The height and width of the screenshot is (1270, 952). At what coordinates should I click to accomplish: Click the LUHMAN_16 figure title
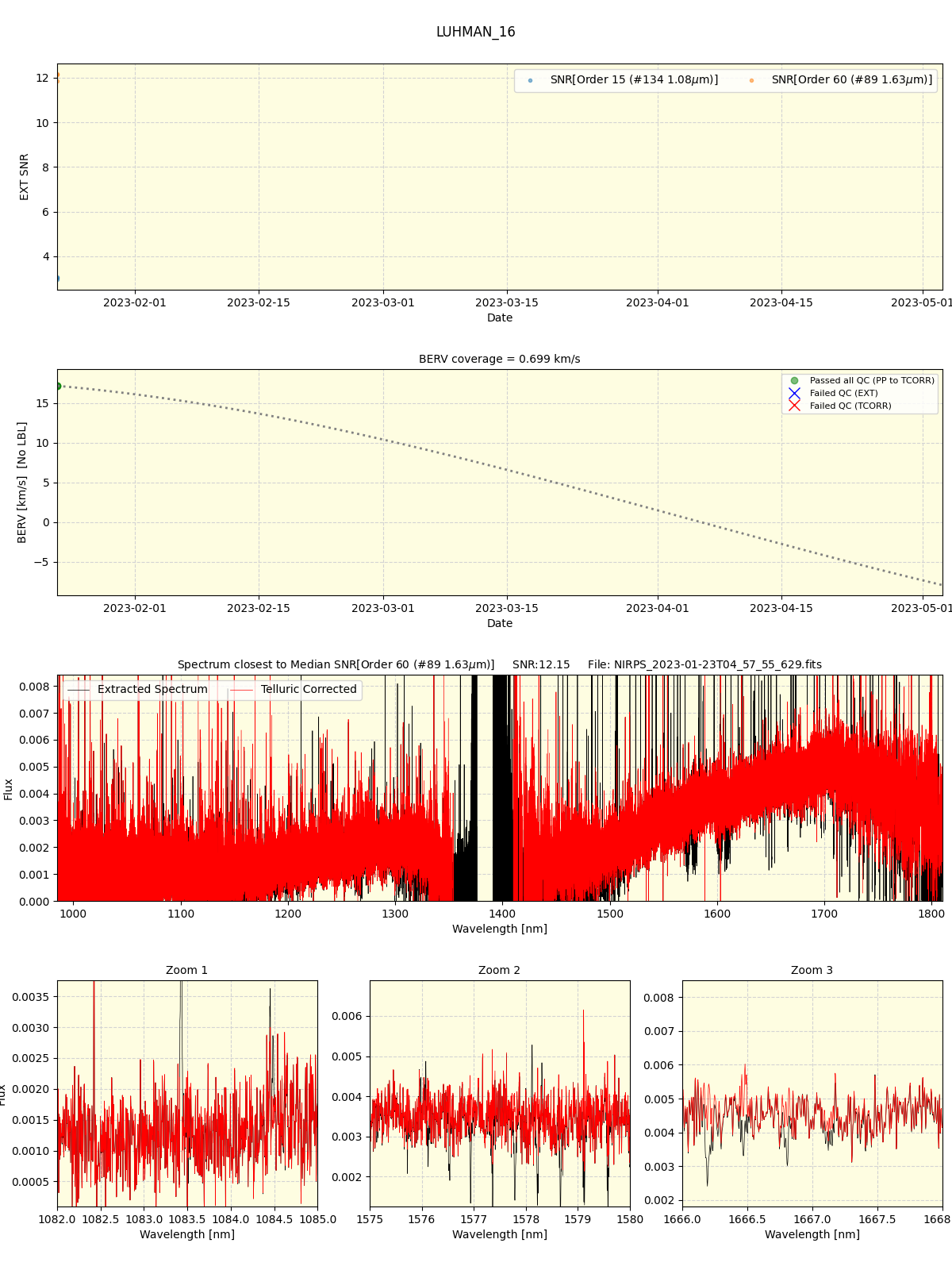[475, 32]
